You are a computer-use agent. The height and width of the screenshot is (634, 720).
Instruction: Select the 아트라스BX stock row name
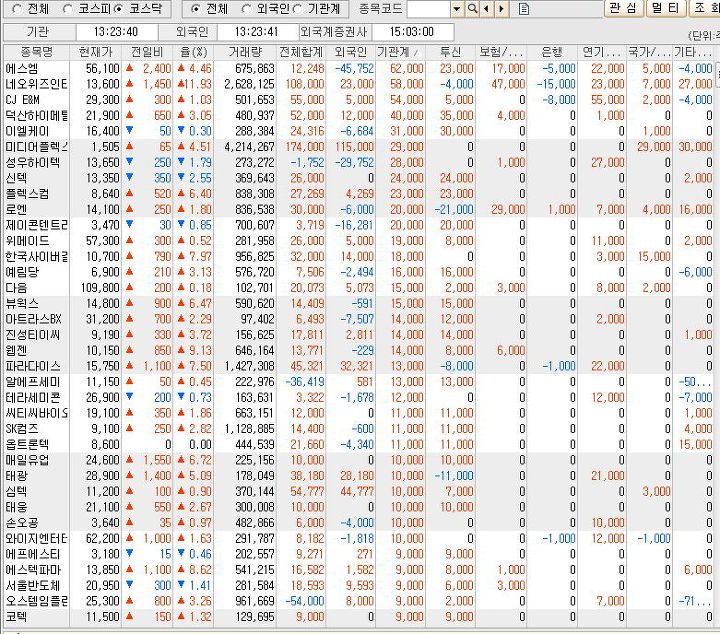[x=34, y=319]
